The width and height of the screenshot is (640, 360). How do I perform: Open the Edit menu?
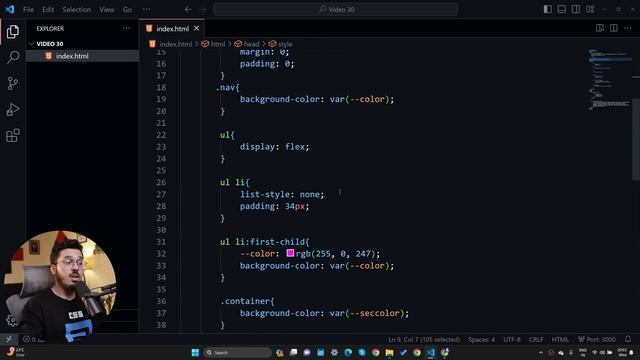click(x=48, y=9)
